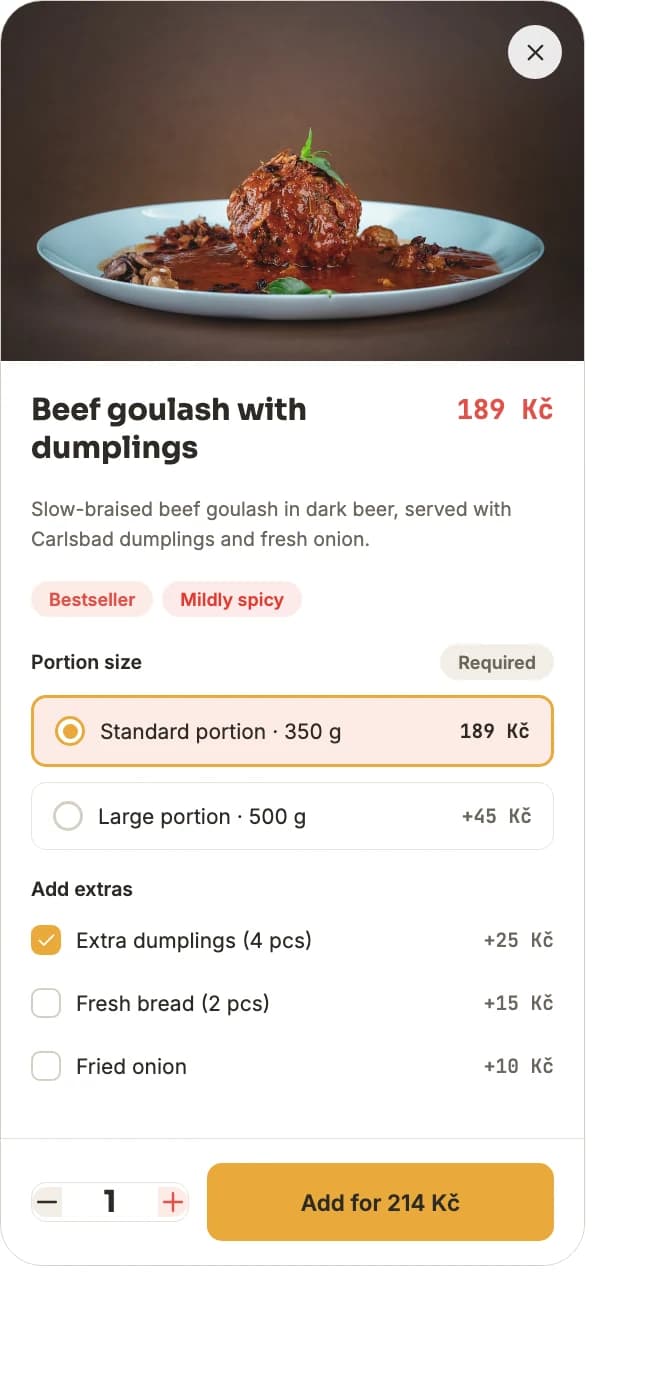This screenshot has height=1398, width=645.
Task: Click the Beef goulash with dumplings title
Action: tap(169, 428)
